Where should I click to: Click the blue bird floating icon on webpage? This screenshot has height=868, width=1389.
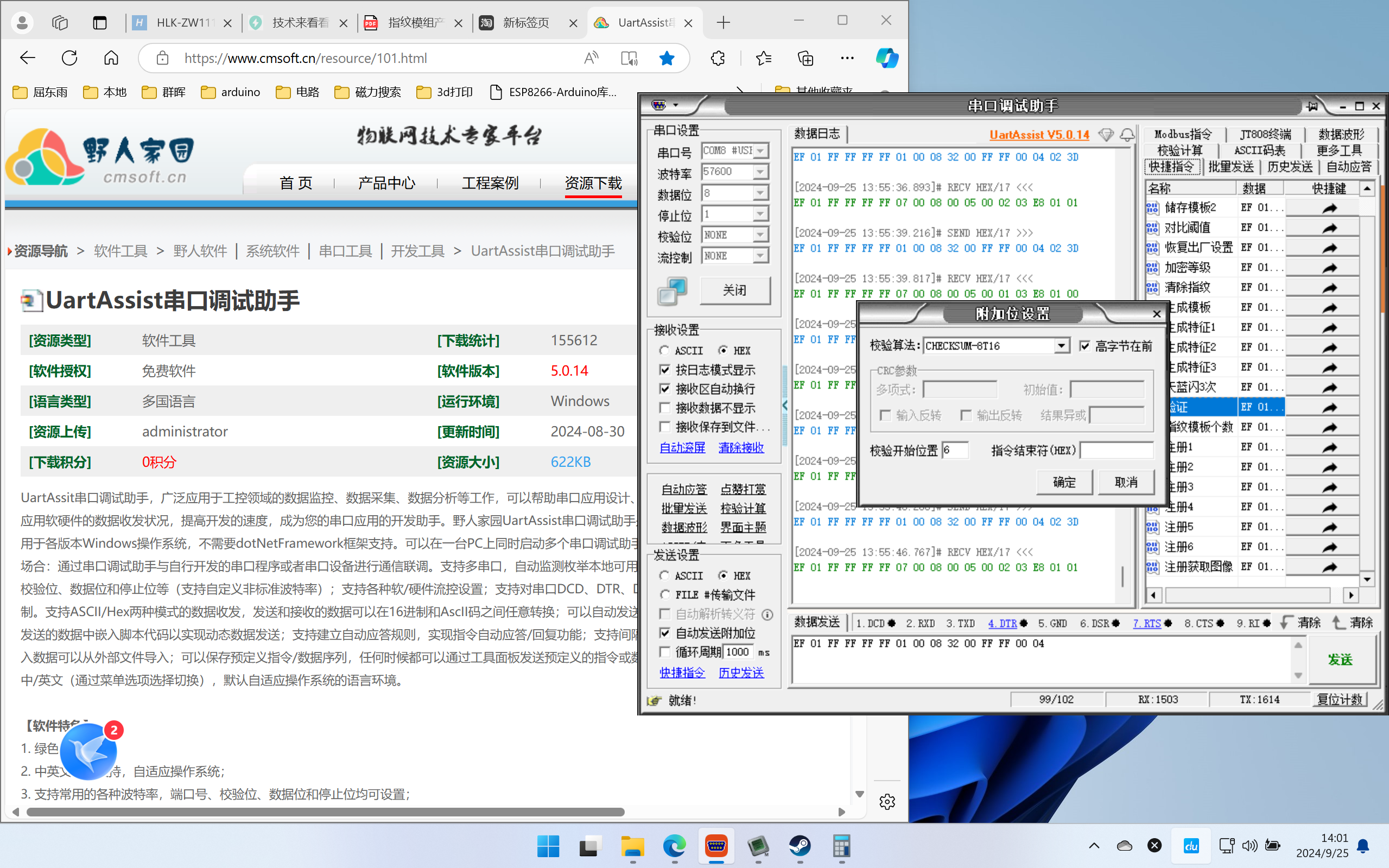(x=88, y=751)
